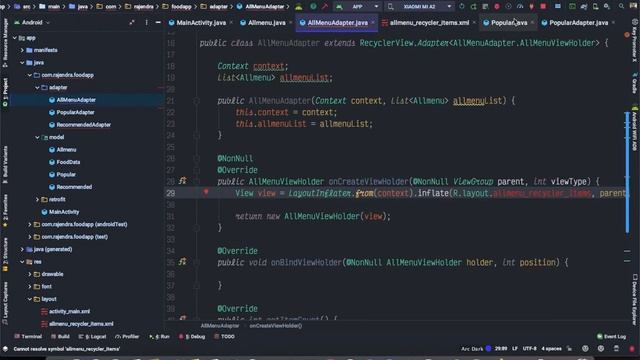This screenshot has height=360, width=640.
Task: Click the LF line separator indicator
Action: pyautogui.click(x=515, y=349)
